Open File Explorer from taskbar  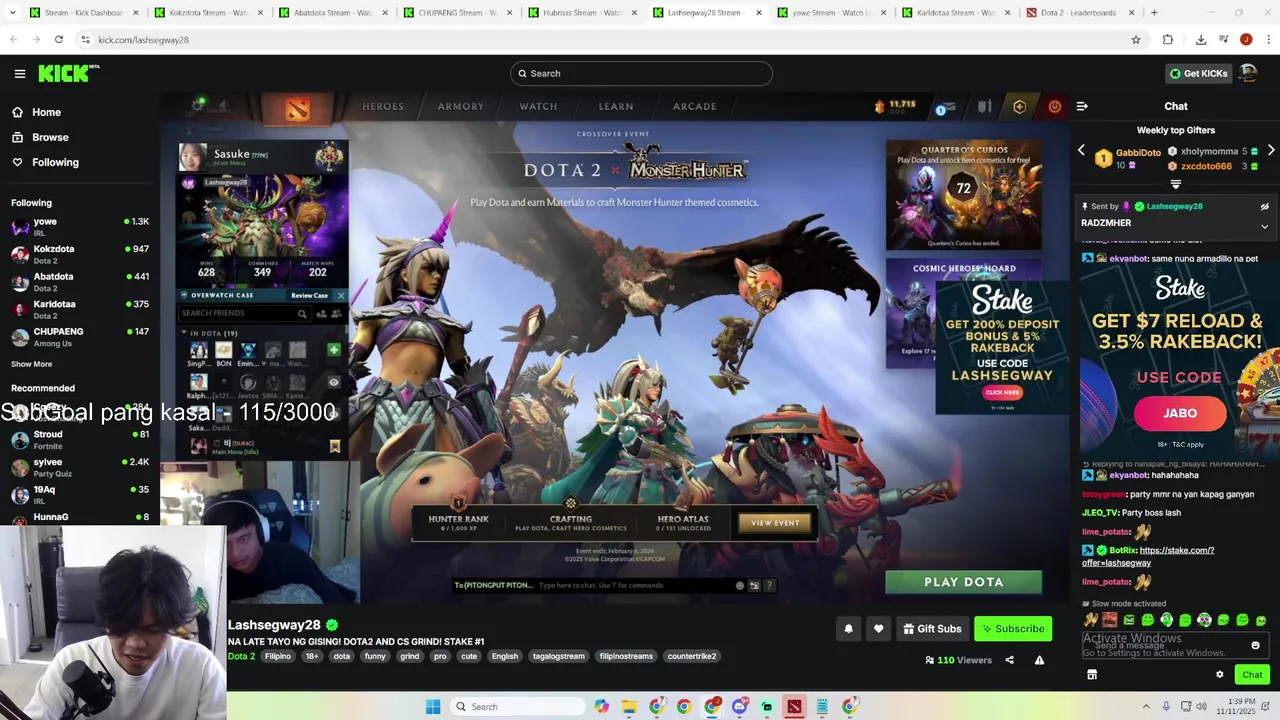[x=629, y=707]
